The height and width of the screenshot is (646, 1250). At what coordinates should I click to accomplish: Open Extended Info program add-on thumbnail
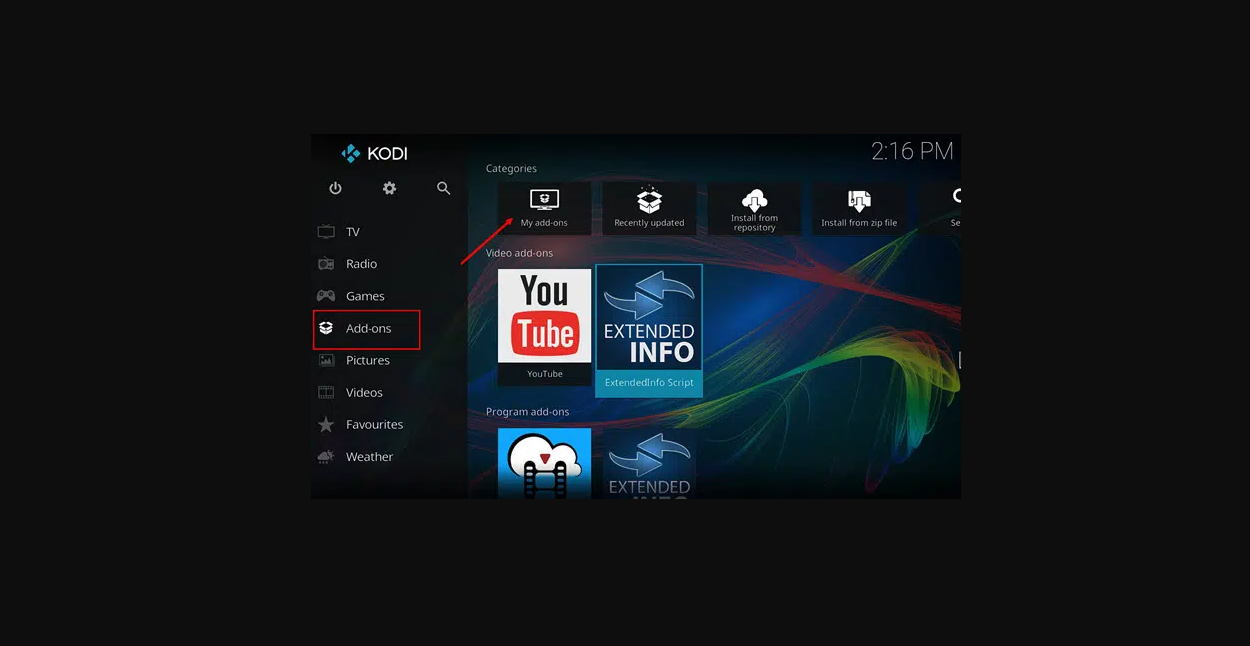(x=649, y=463)
